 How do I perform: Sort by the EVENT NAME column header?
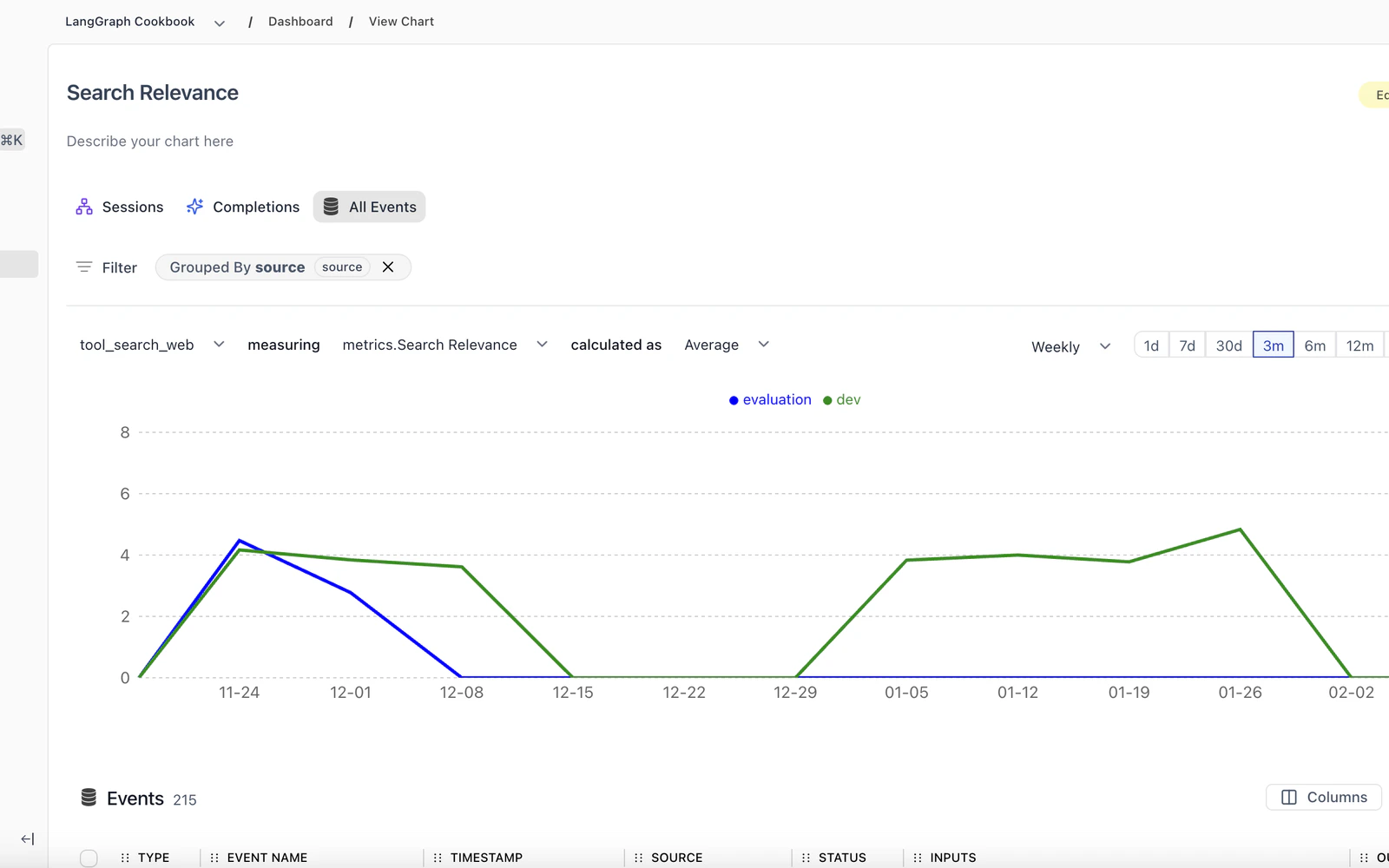(267, 858)
